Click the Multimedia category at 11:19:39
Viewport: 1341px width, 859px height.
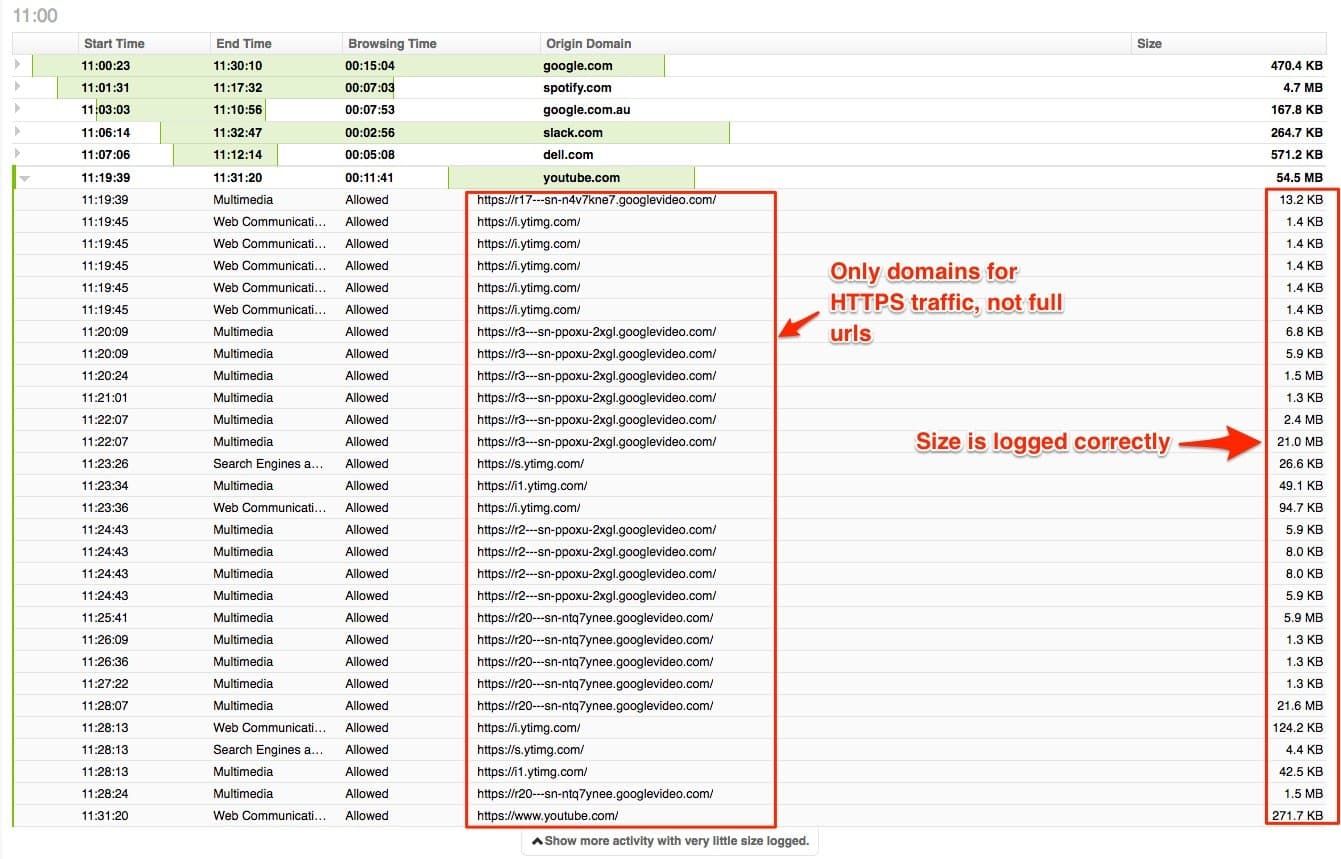click(x=243, y=200)
